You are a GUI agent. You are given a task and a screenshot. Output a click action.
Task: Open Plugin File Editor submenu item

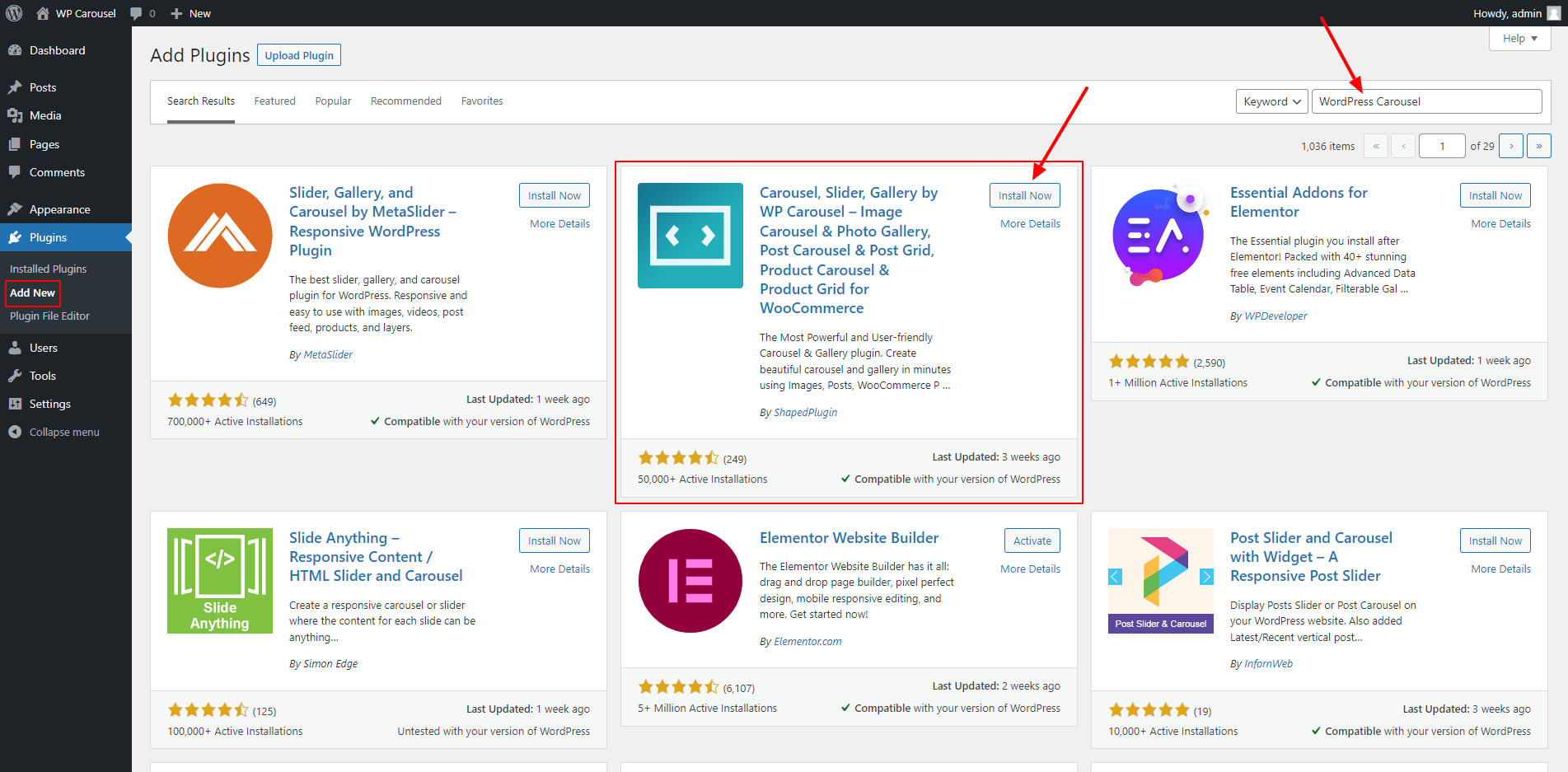click(x=49, y=316)
